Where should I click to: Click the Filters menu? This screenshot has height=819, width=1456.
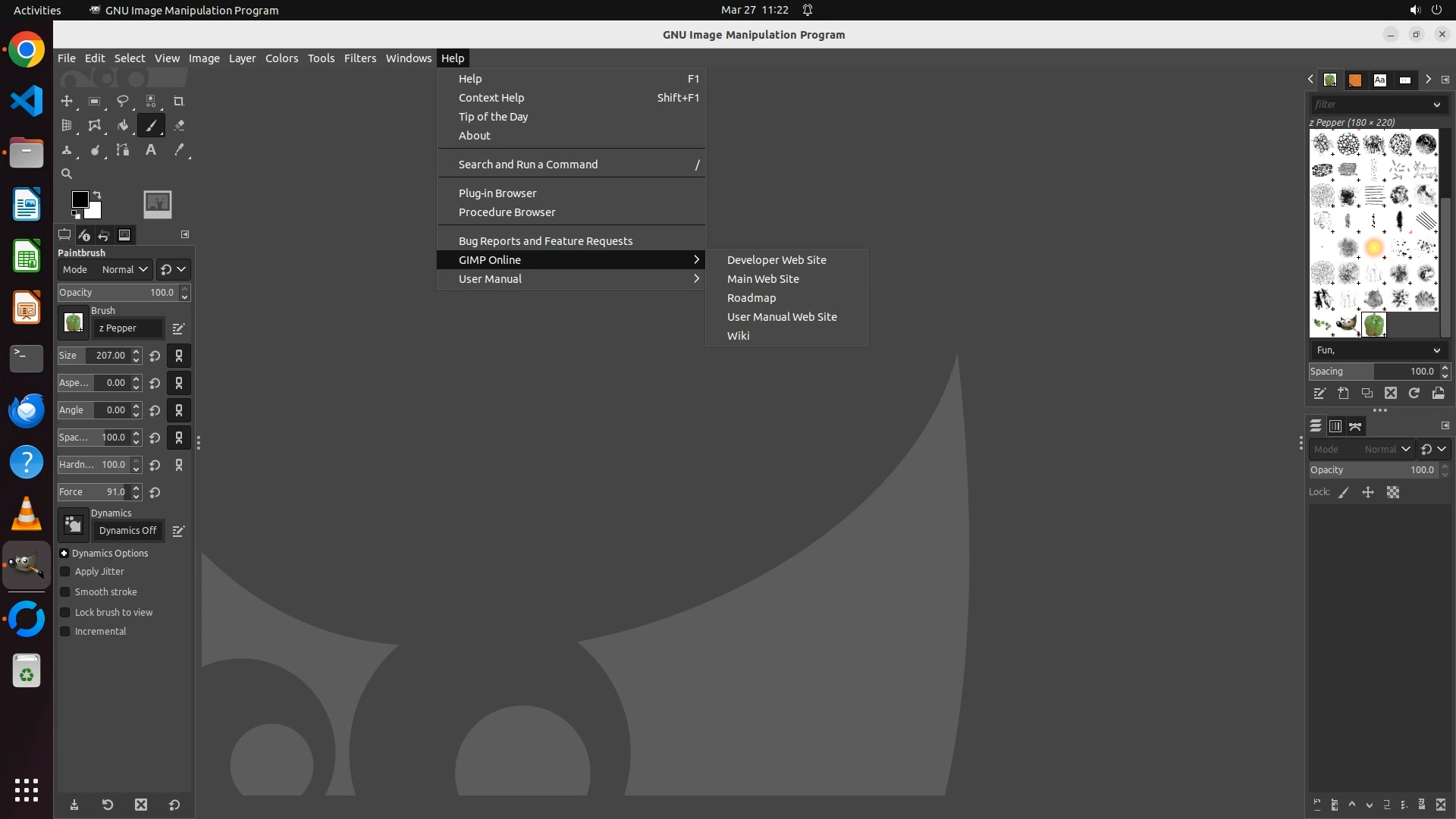[x=359, y=58]
